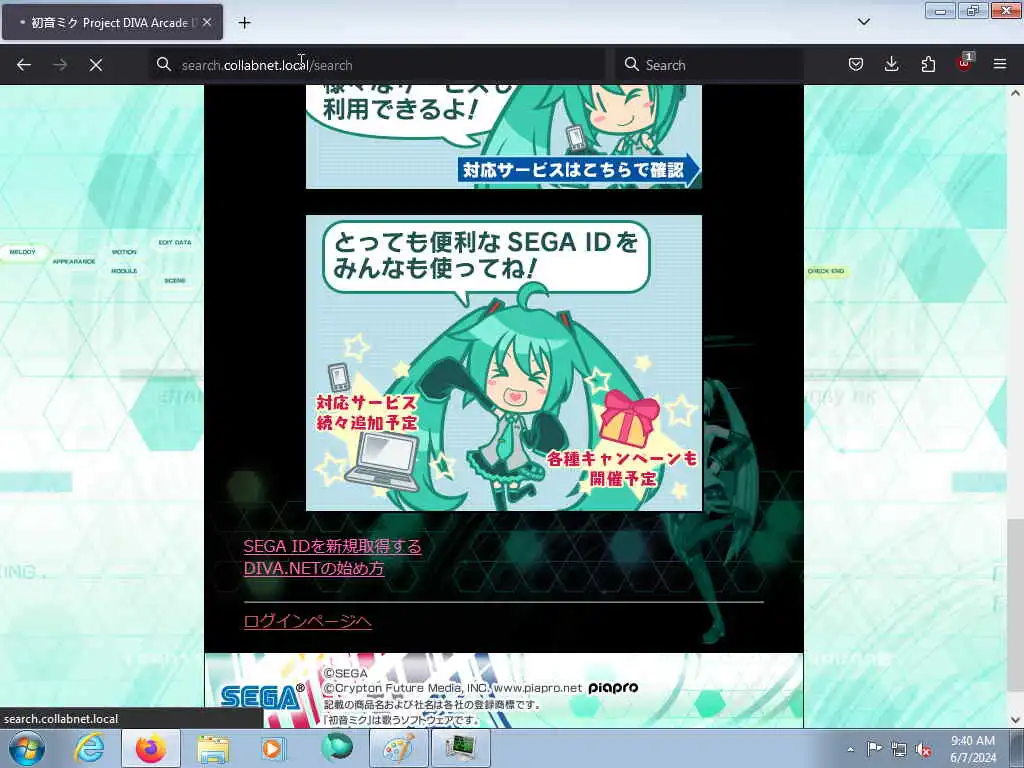The height and width of the screenshot is (768, 1024).
Task: Click the muted volume tray icon
Action: click(923, 750)
